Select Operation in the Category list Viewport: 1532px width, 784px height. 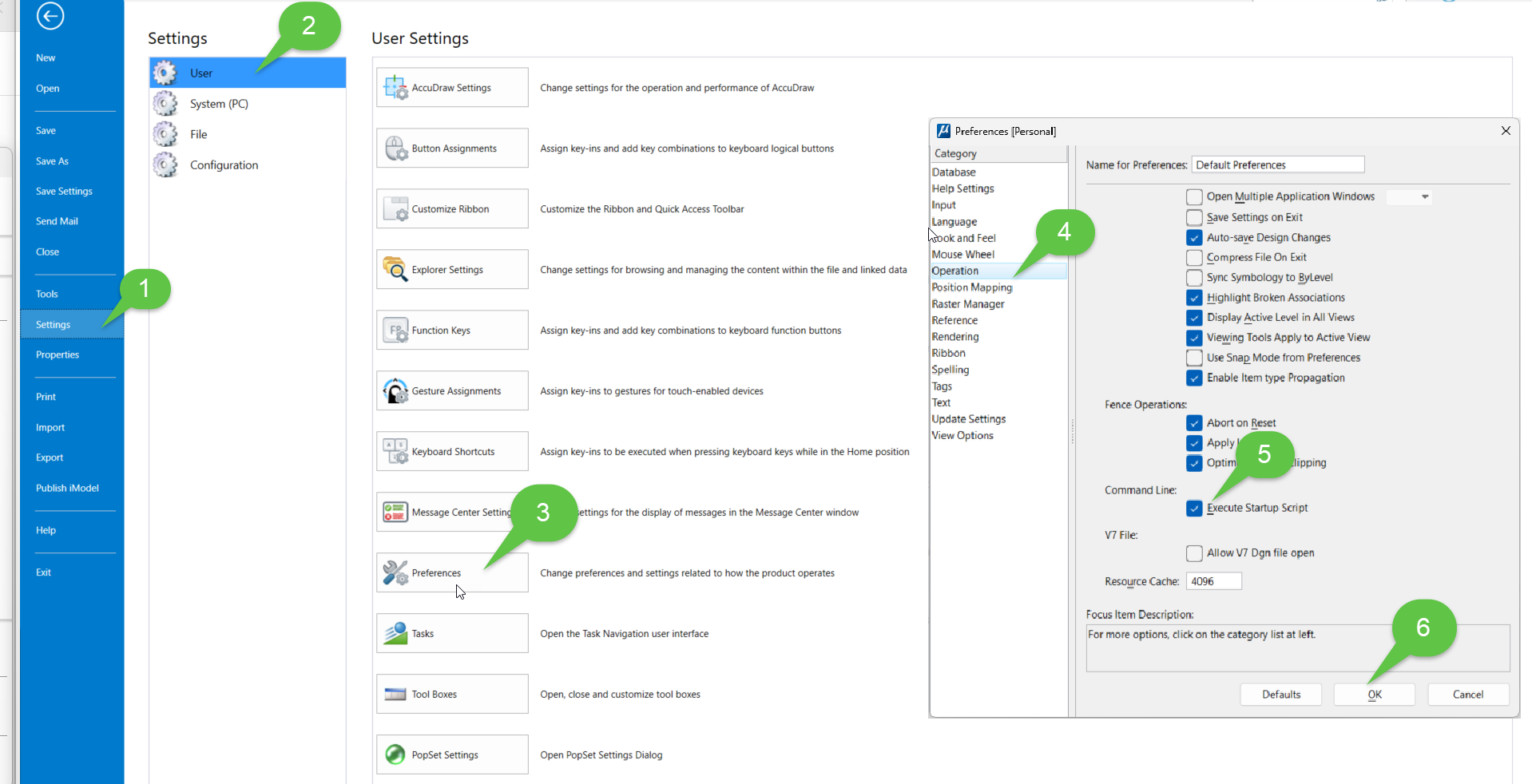click(x=955, y=271)
